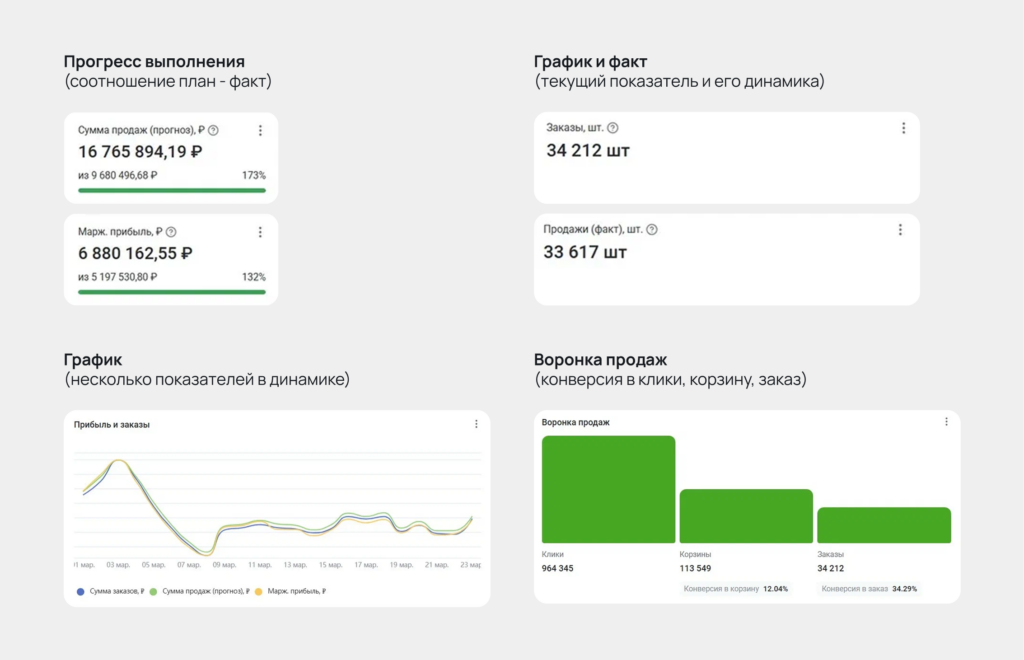Toggle Марж. прибыль series in chart legend
This screenshot has width=1024, height=660.
coord(291,591)
